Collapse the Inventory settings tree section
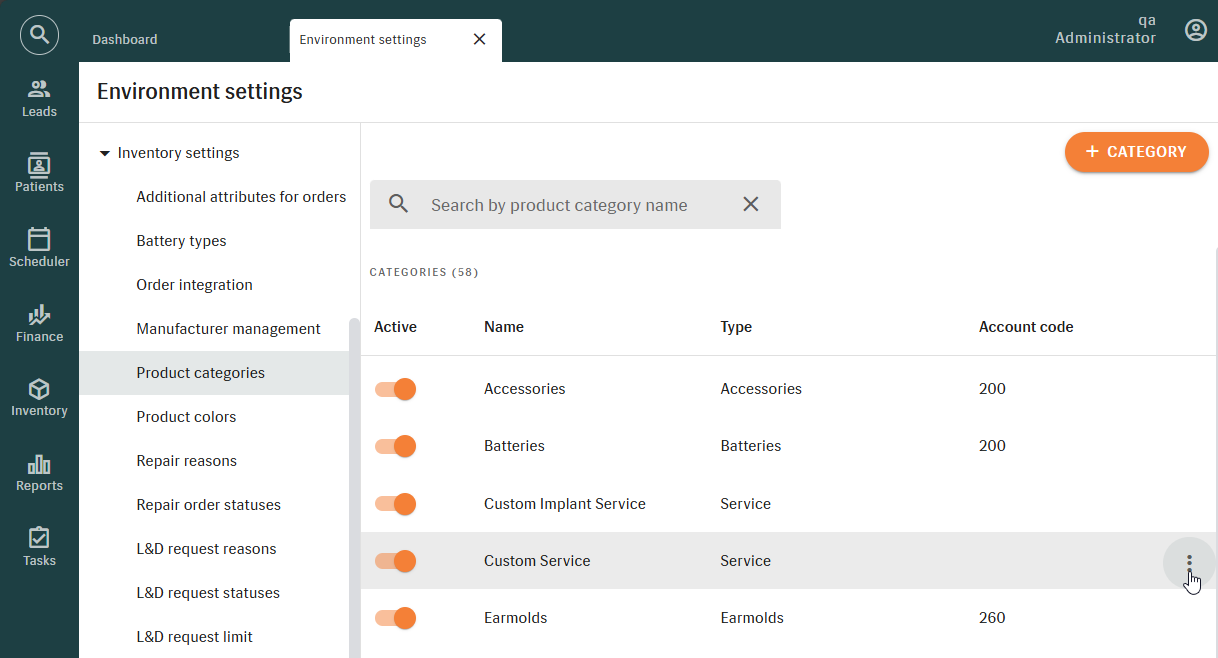Screen dimensions: 1218x658 click(x=105, y=153)
